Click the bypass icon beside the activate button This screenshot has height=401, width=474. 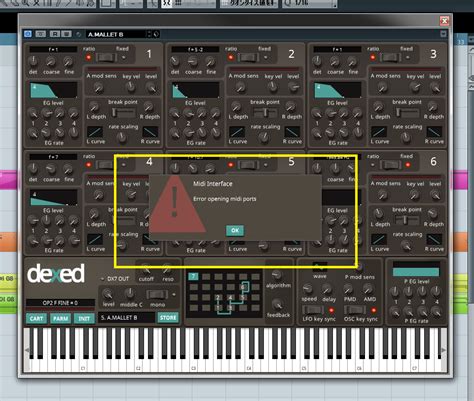41,34
